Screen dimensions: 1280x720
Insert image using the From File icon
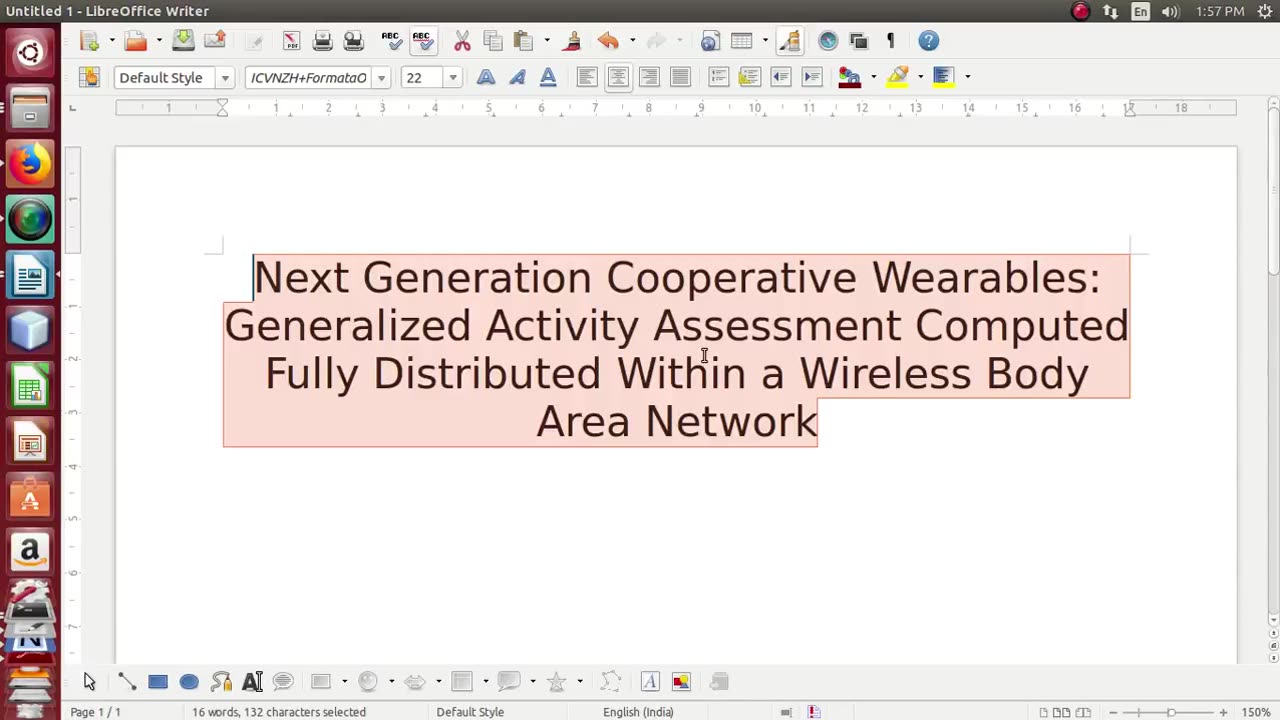click(681, 682)
